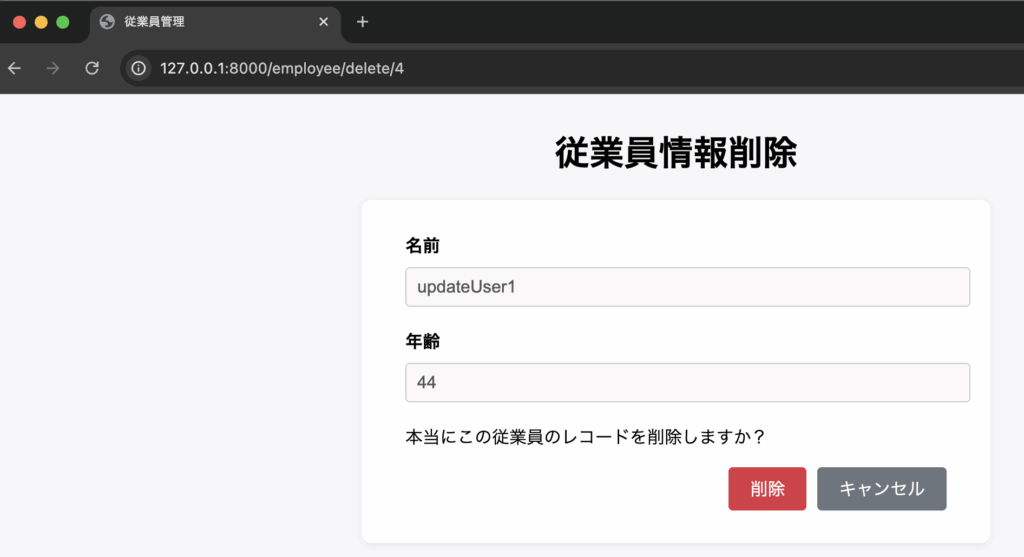Screen dimensions: 1024x557
Task: Focus the address bar URL text
Action: tap(282, 68)
